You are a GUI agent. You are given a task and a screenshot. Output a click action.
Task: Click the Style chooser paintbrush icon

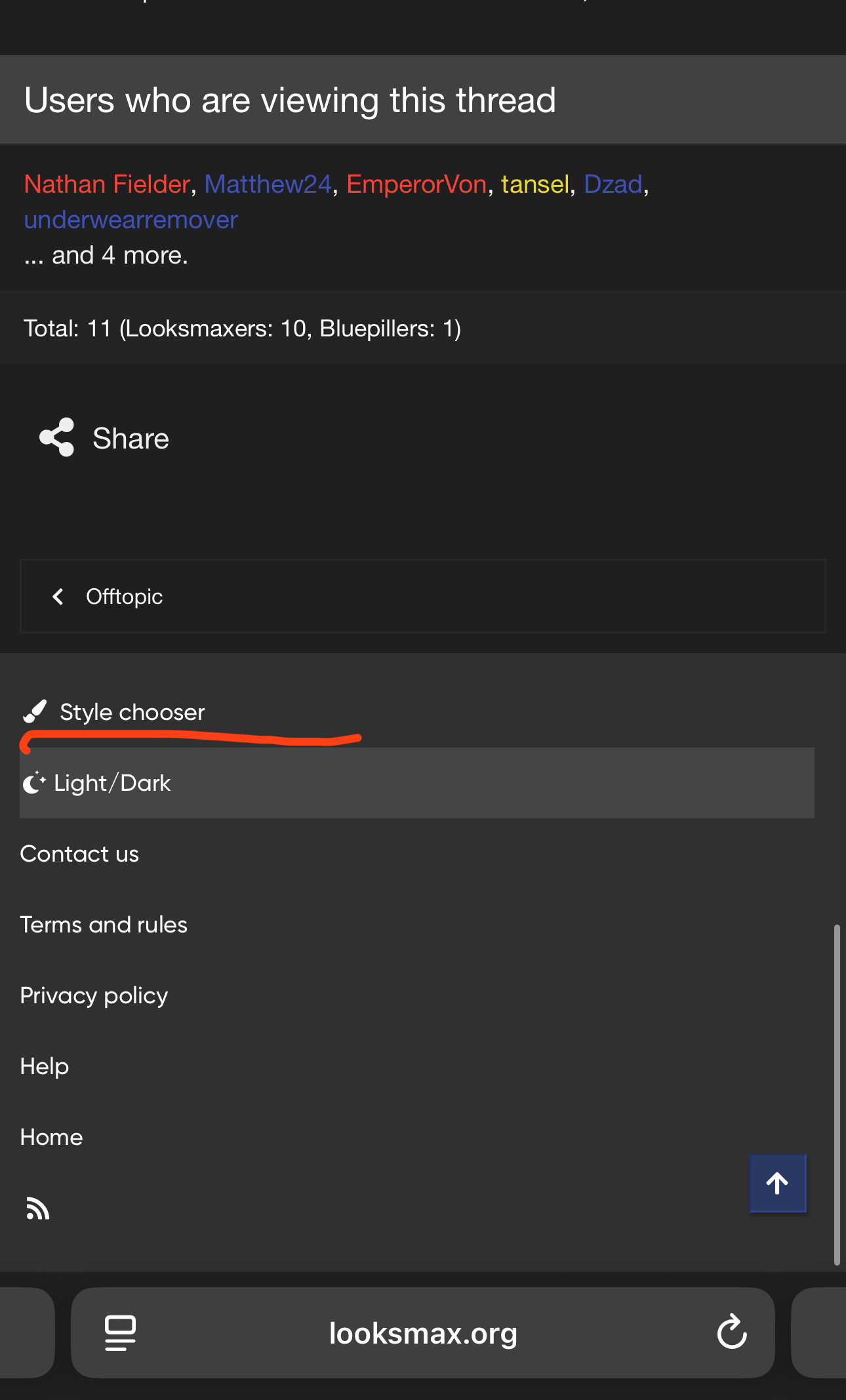35,711
